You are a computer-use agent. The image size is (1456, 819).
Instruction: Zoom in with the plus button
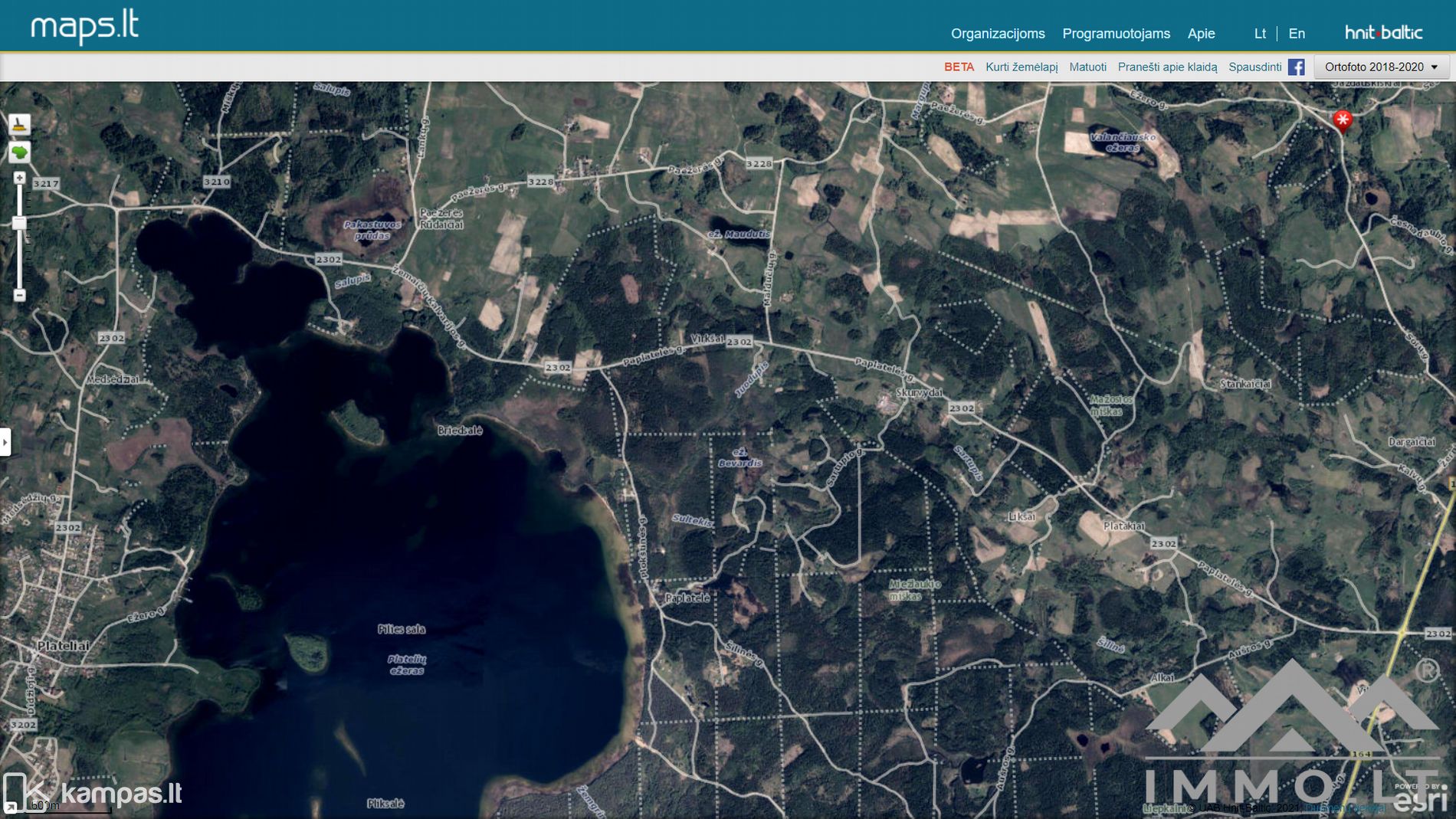[20, 178]
